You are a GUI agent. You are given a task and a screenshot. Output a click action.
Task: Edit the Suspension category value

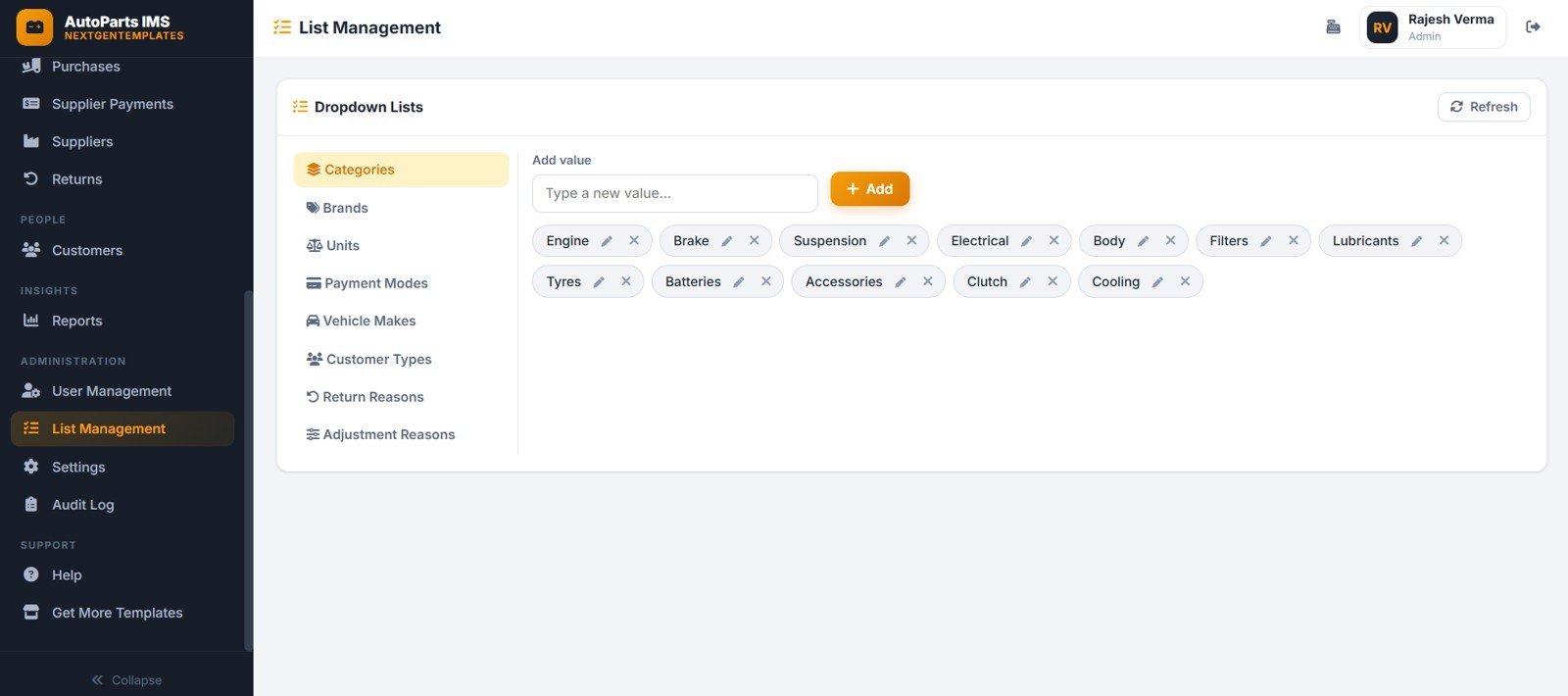pyautogui.click(x=884, y=241)
